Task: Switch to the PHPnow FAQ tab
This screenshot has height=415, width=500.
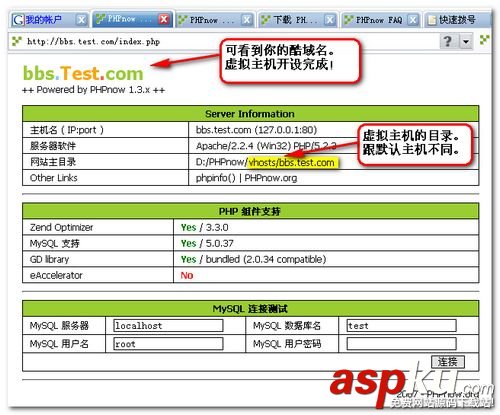Action: click(379, 20)
